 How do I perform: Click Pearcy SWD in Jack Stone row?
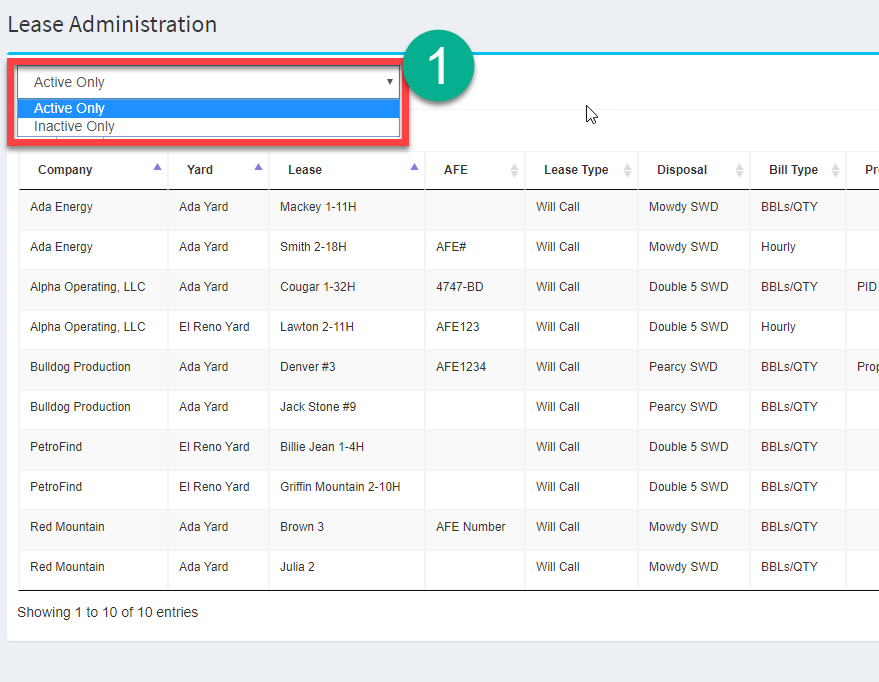pos(683,407)
